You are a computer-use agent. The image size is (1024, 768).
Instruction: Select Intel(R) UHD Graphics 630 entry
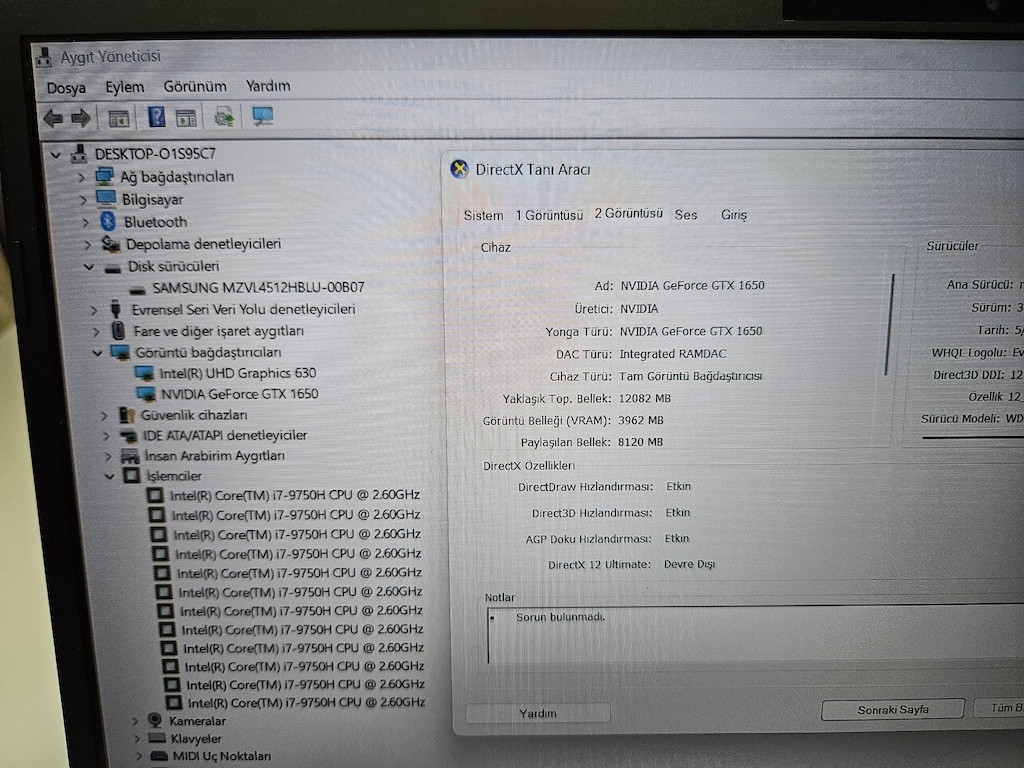(238, 373)
